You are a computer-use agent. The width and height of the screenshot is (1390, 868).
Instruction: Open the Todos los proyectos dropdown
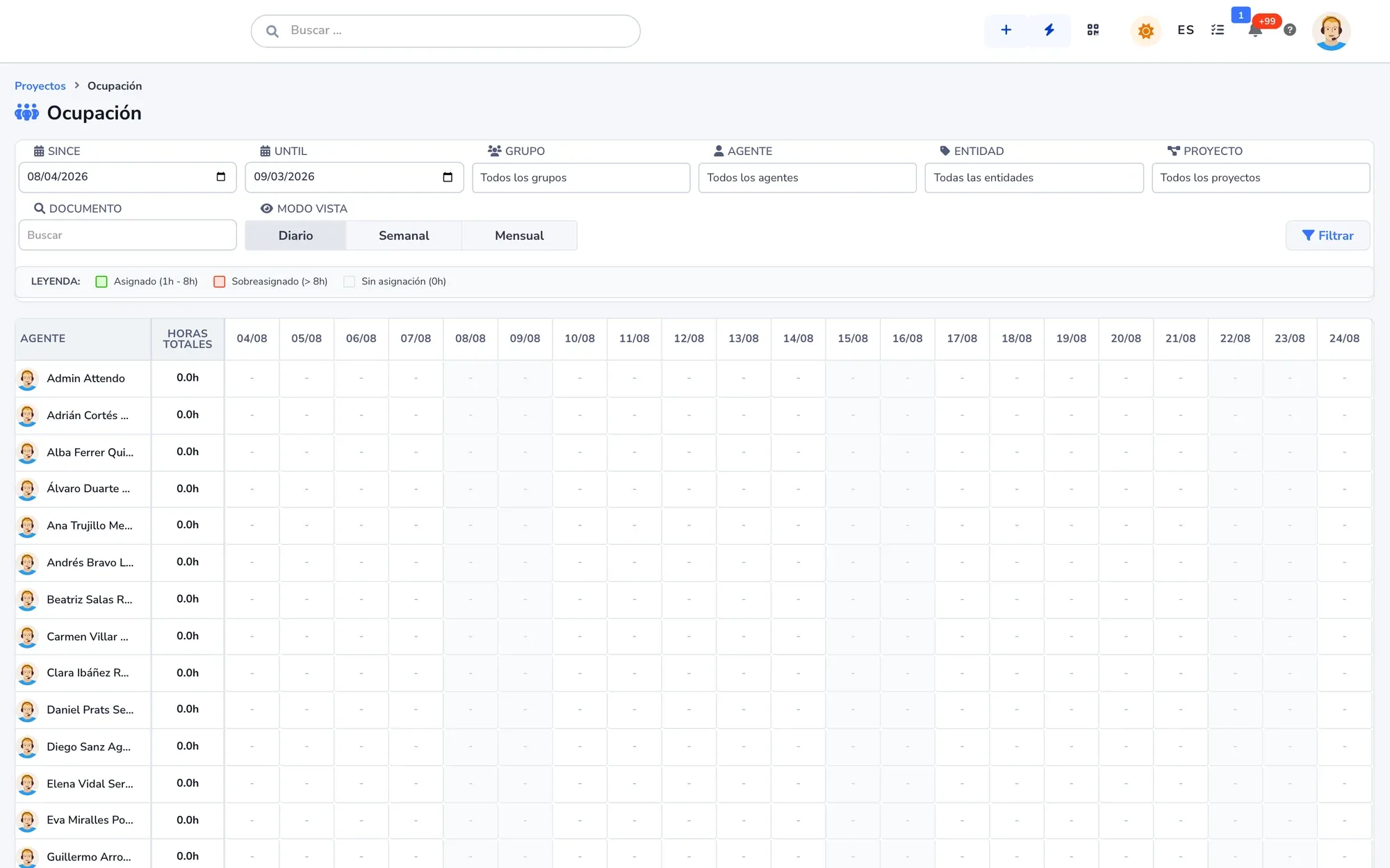[1261, 178]
